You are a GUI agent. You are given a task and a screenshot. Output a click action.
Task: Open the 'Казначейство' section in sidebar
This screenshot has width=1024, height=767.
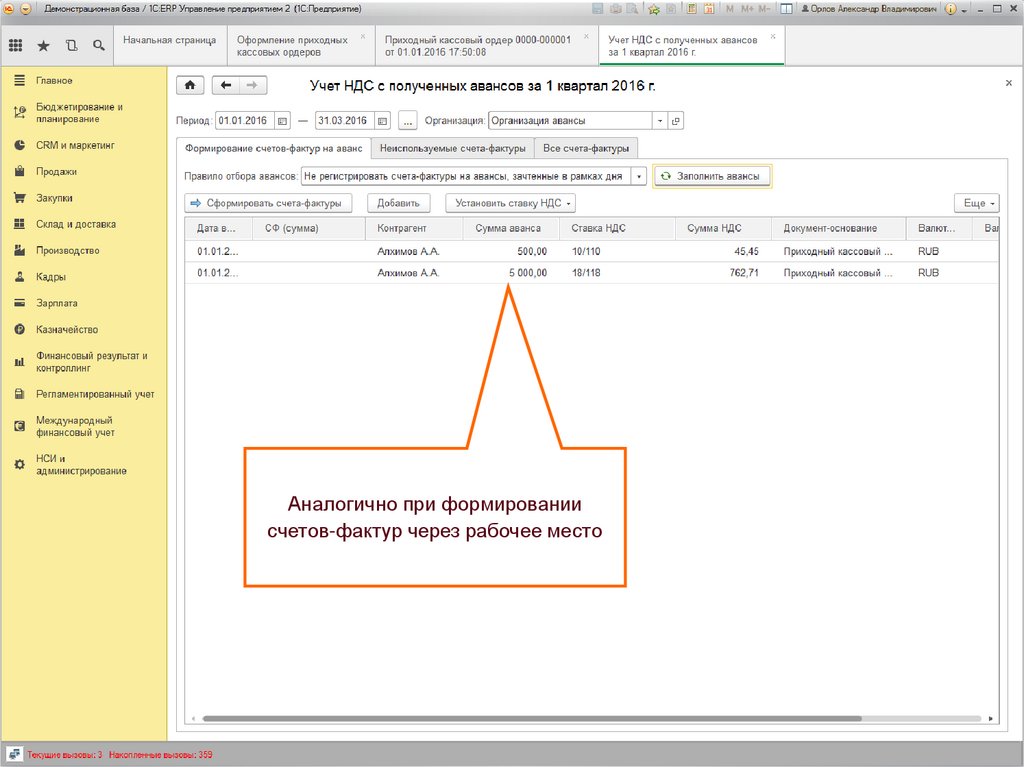tap(67, 329)
